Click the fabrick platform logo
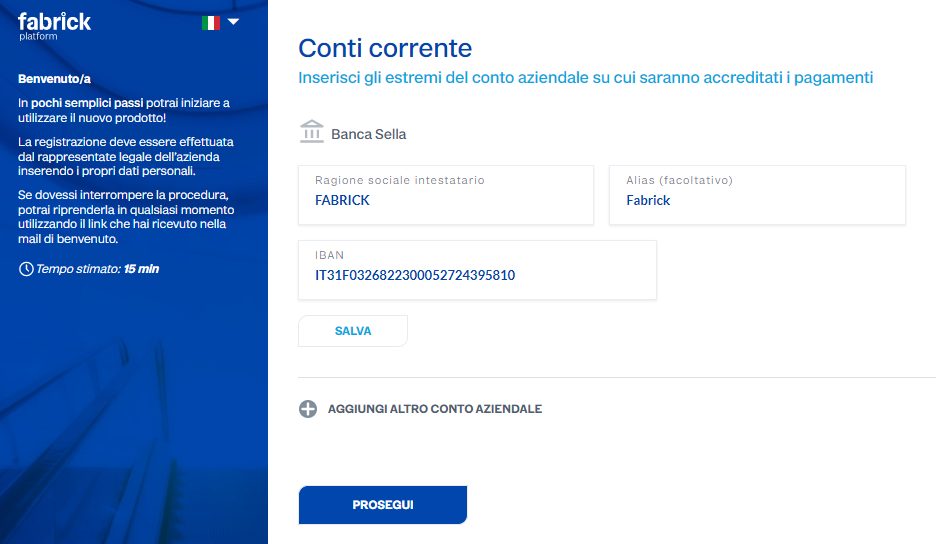Viewport: 936px width, 544px height. (54, 26)
